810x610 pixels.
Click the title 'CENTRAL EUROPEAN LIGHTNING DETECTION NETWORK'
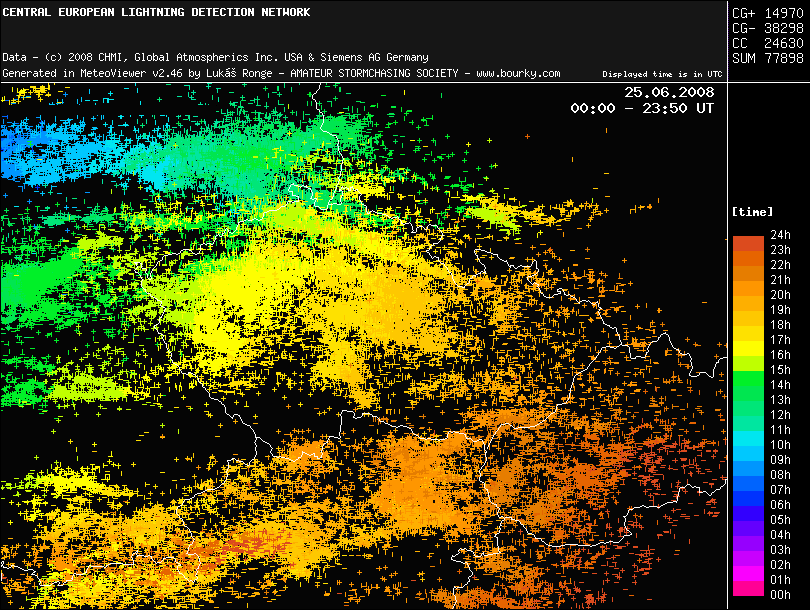[156, 12]
